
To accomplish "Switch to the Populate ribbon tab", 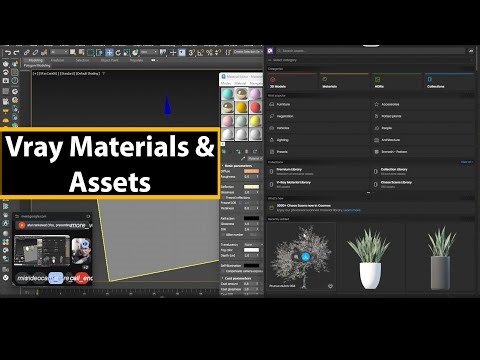I will click(136, 60).
